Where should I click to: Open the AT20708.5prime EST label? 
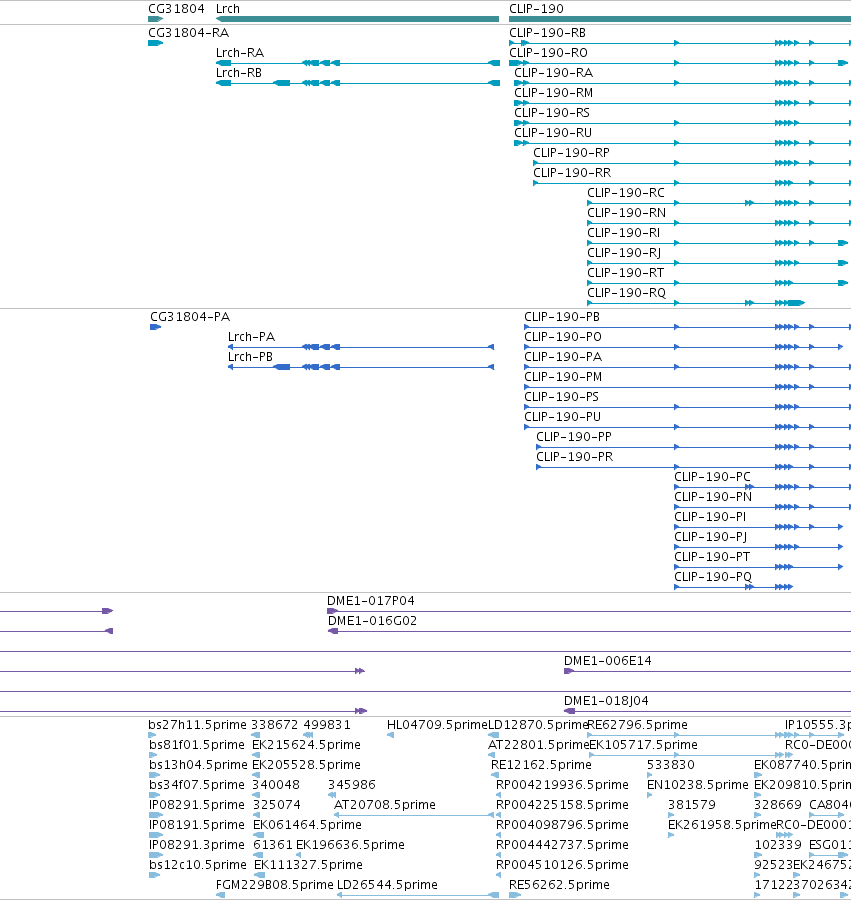[385, 805]
